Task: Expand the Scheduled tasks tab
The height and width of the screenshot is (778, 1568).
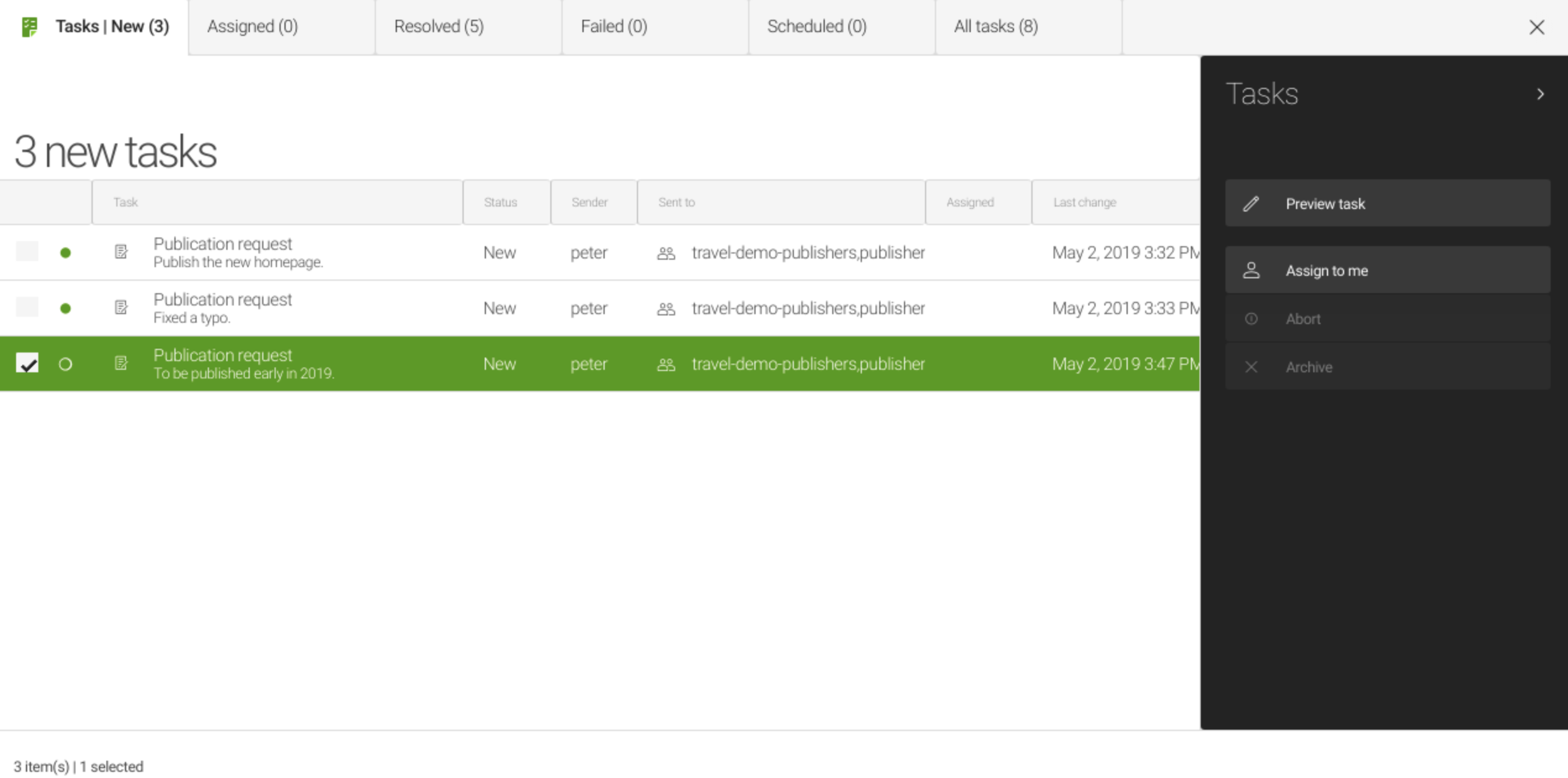Action: (816, 27)
